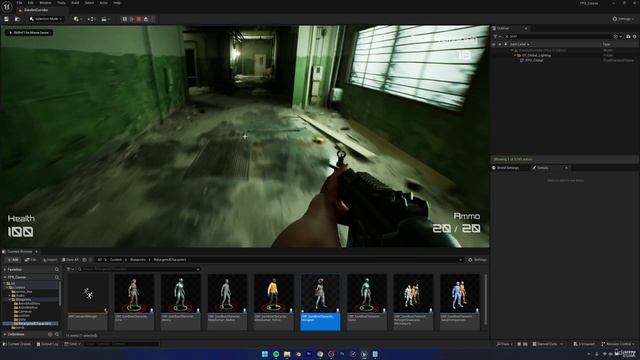Select the Content Browser tab
The width and height of the screenshot is (640, 360).
tap(20, 251)
